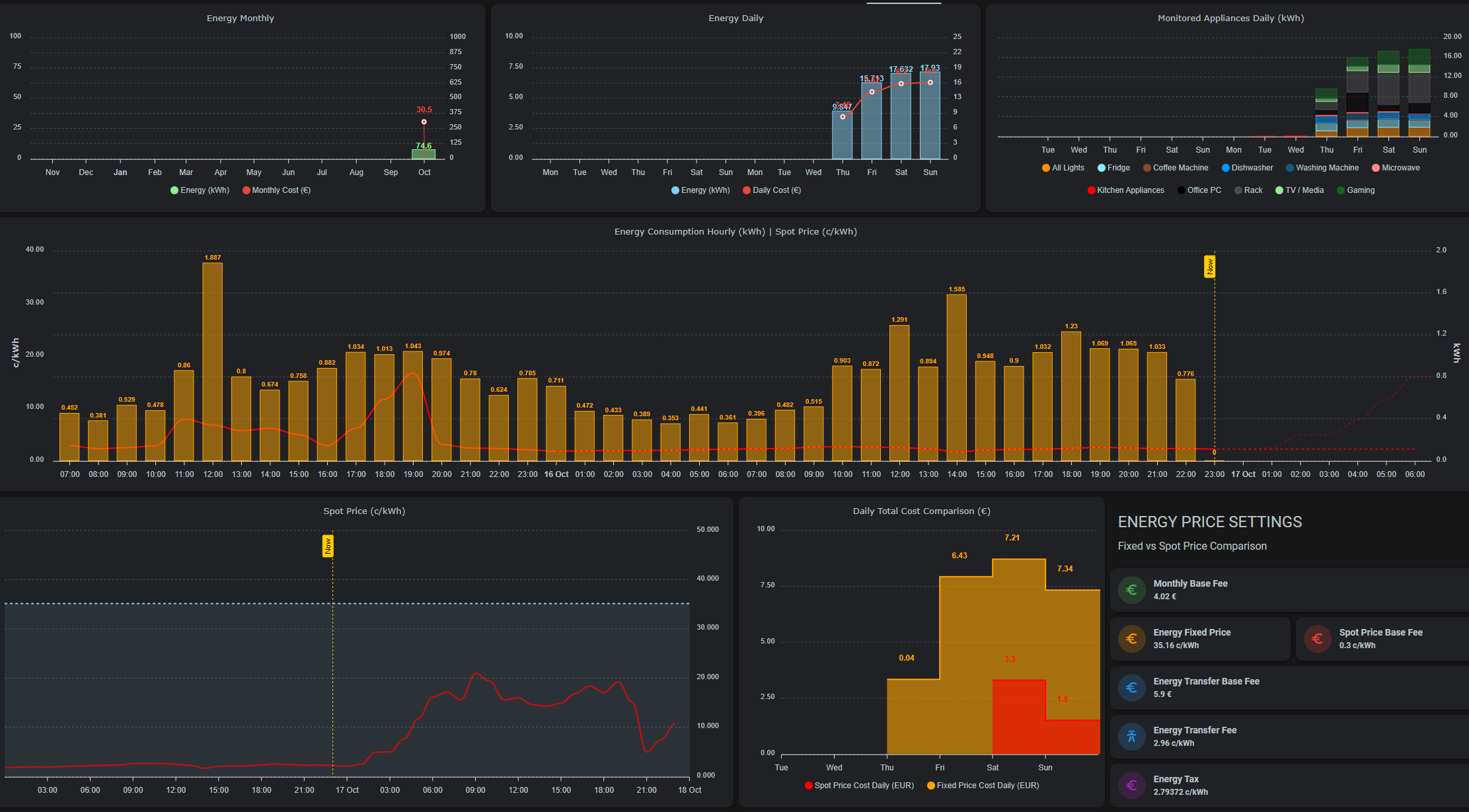The width and height of the screenshot is (1469, 812).
Task: Click the ENERGY PRICE SETTINGS heading
Action: (x=1210, y=522)
